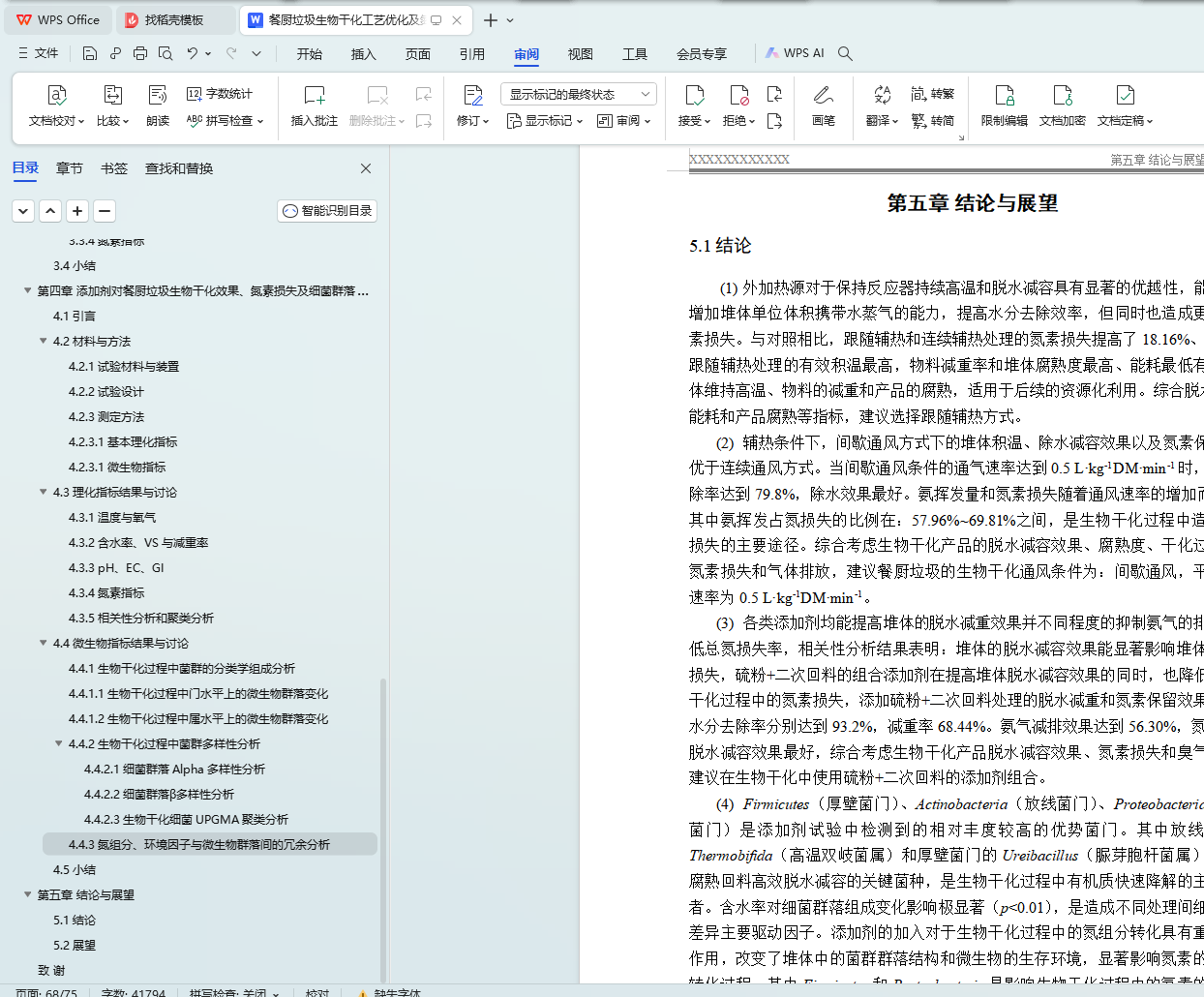
Task: Click the undo arrow icon
Action: pos(192,53)
